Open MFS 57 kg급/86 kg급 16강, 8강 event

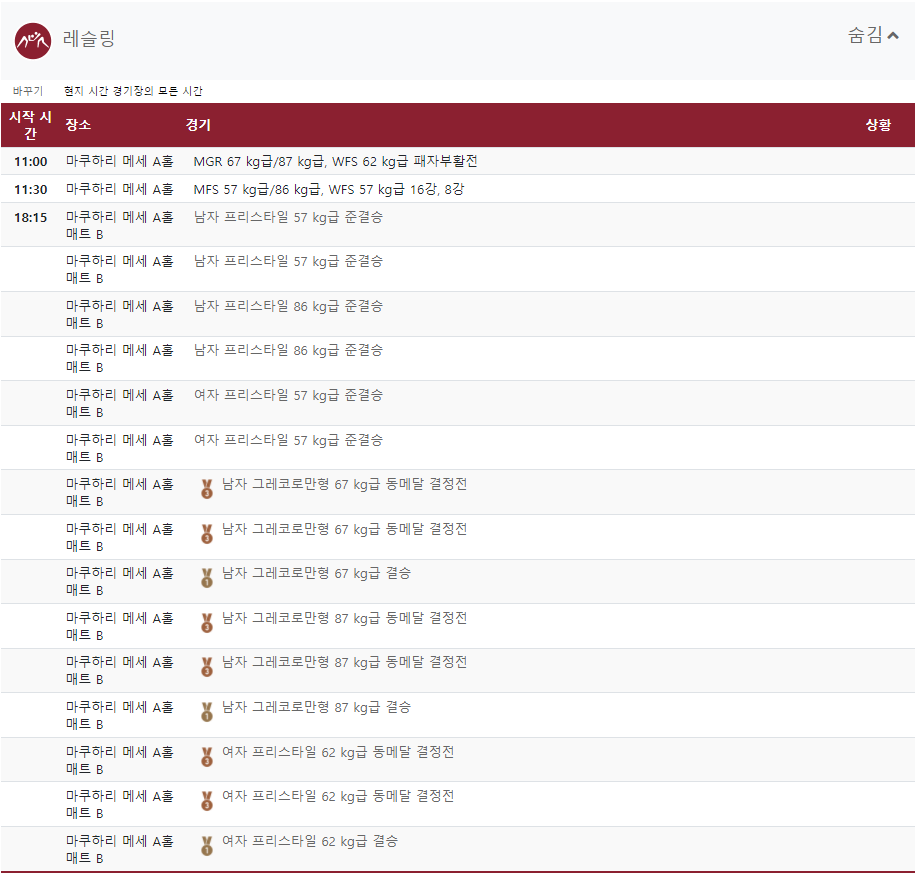pyautogui.click(x=329, y=189)
